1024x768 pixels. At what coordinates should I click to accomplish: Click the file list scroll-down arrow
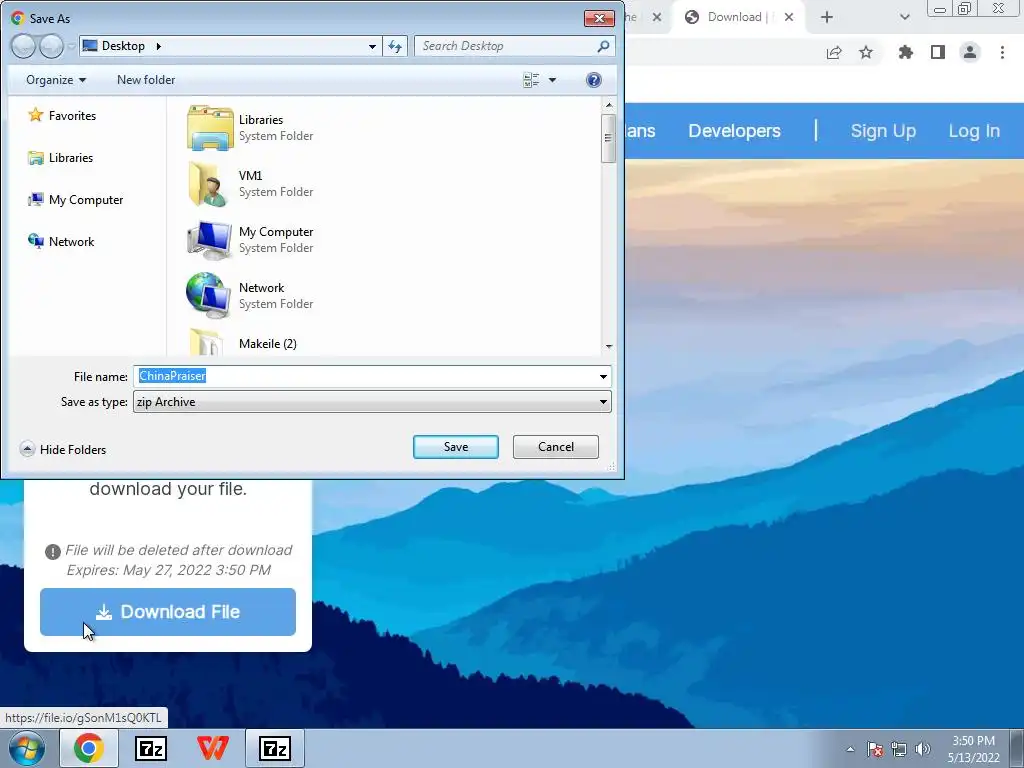coord(608,346)
